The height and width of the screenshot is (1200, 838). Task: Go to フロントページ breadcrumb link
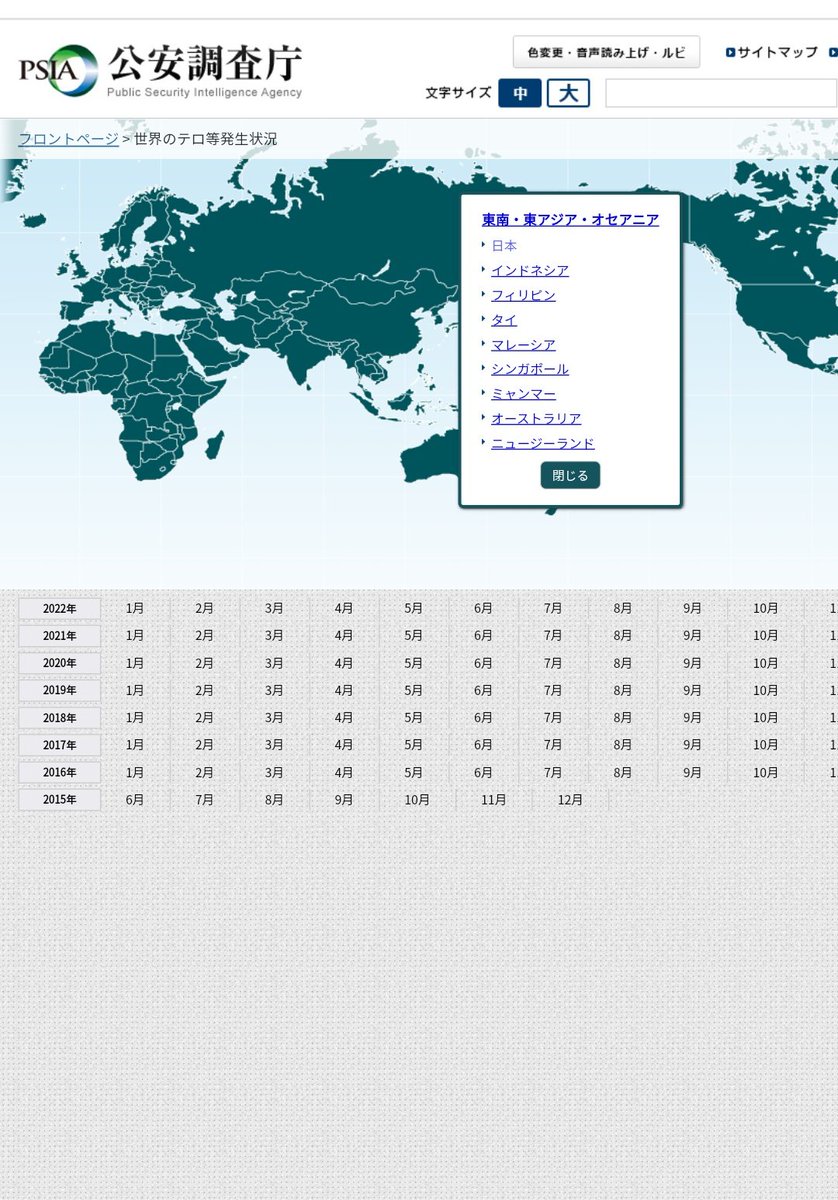(x=68, y=139)
